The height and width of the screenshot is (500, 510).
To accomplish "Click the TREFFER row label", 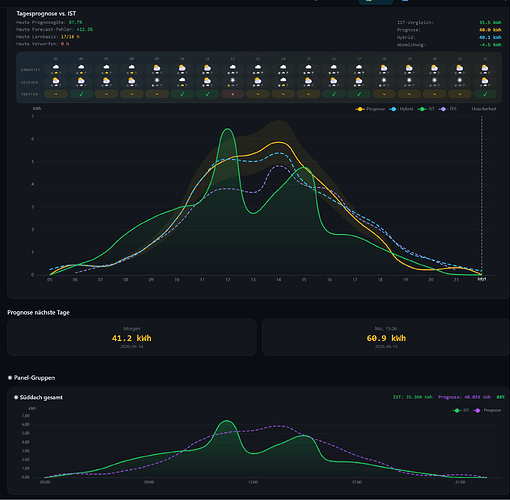I will point(30,94).
